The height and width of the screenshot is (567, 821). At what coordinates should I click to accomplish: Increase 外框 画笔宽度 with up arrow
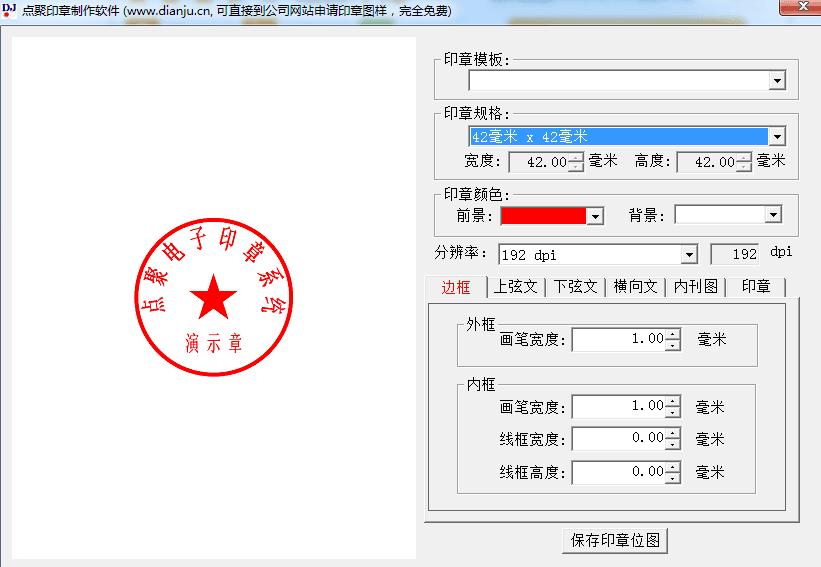(x=673, y=335)
